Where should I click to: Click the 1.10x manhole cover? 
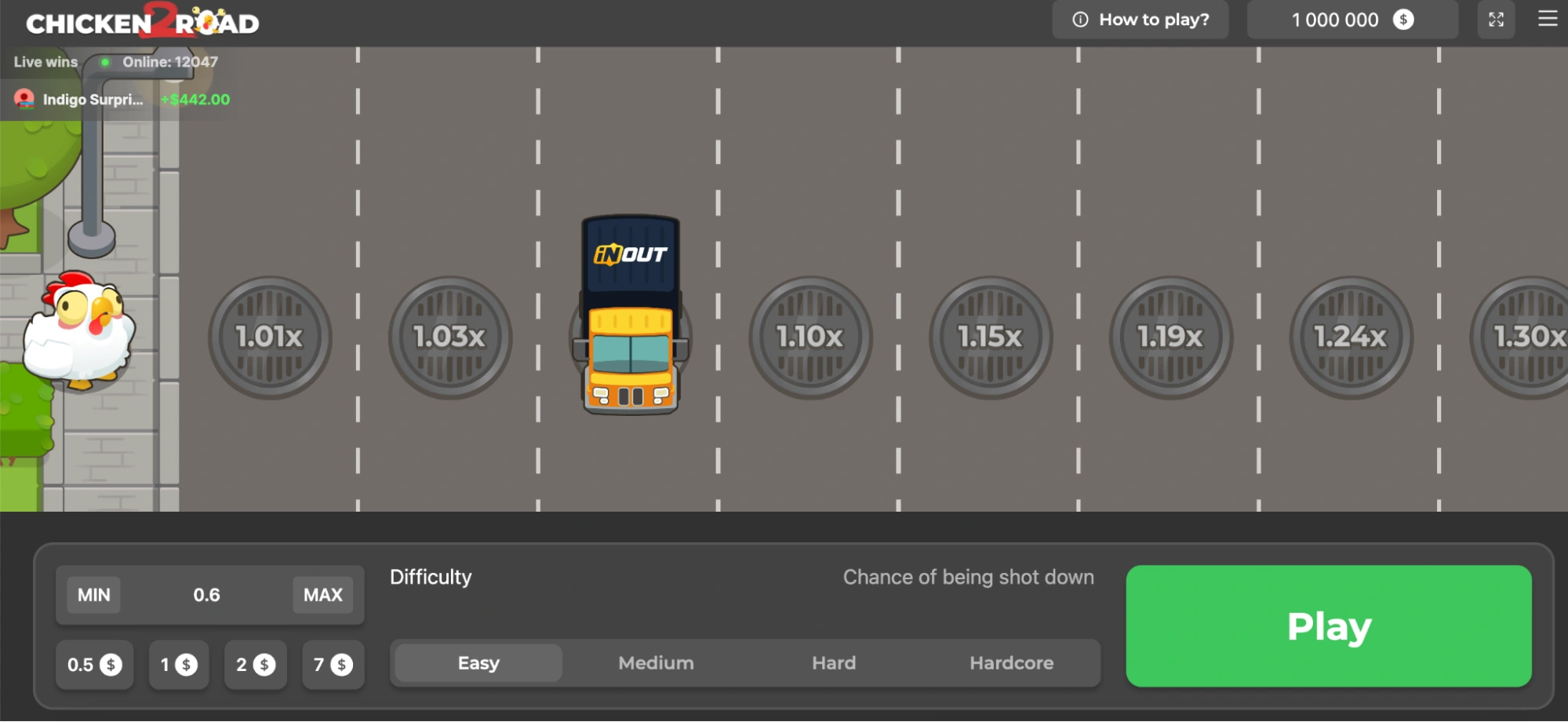(809, 337)
